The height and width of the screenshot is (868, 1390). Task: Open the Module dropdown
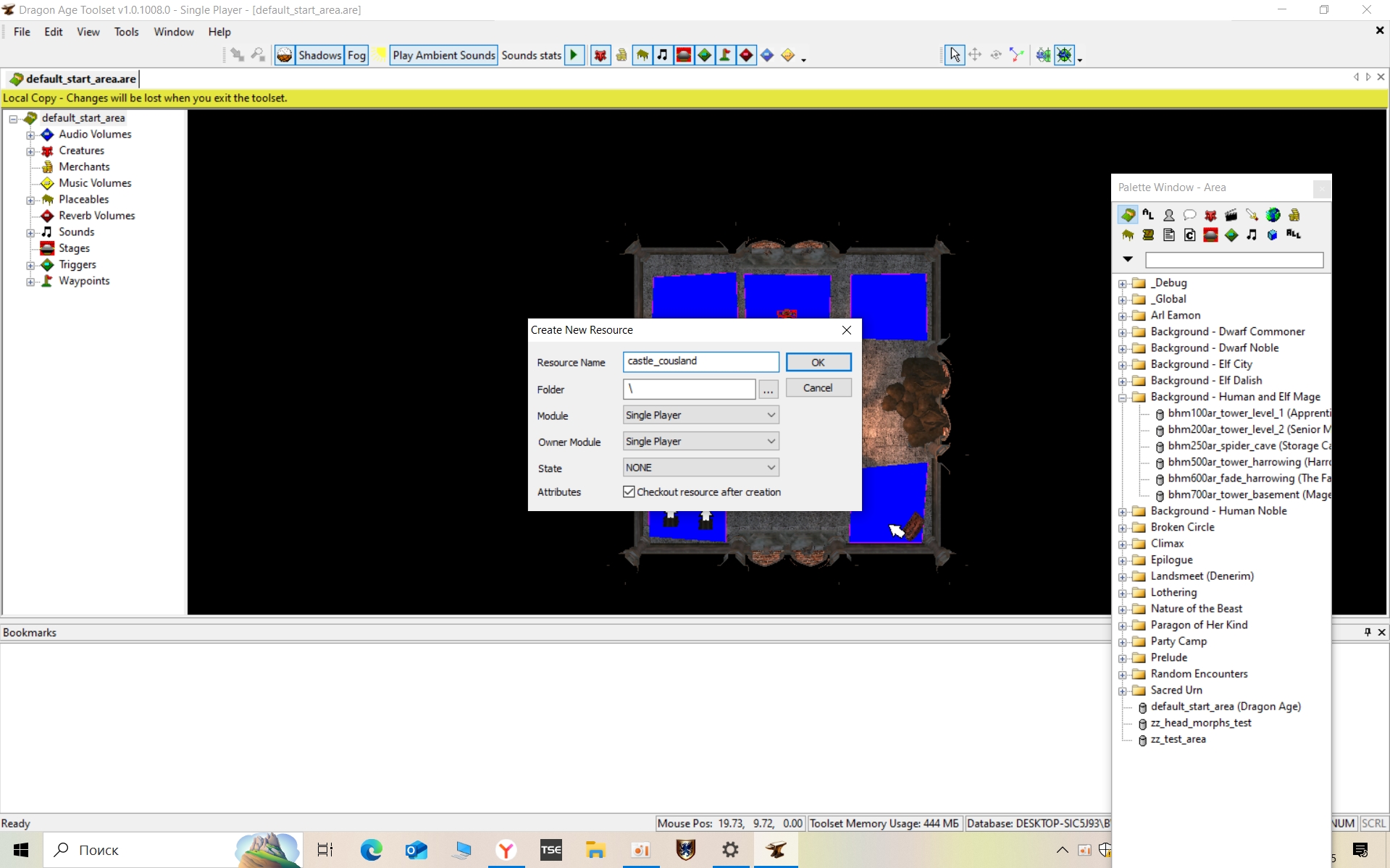pos(700,415)
